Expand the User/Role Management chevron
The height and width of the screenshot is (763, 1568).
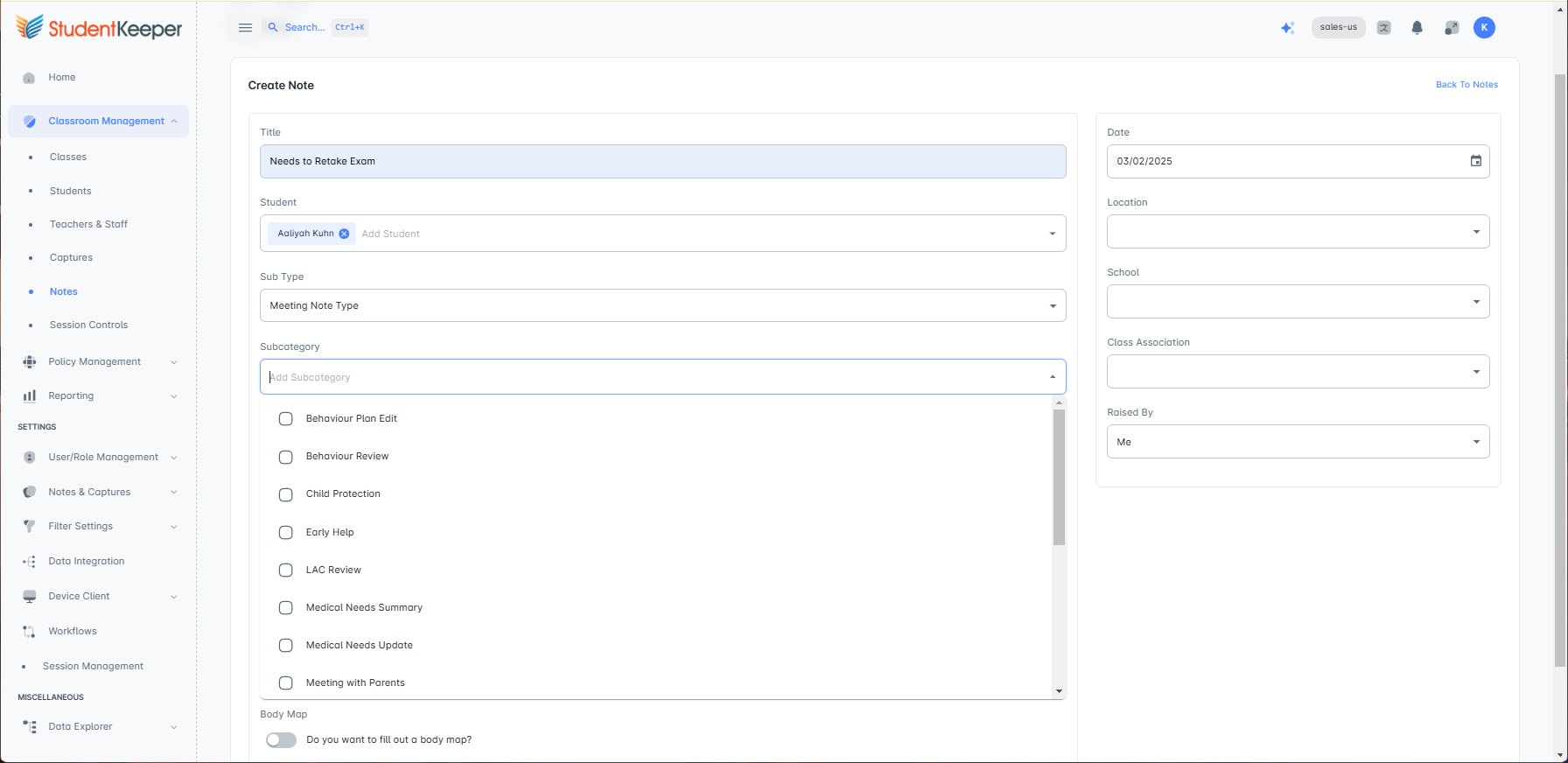174,458
